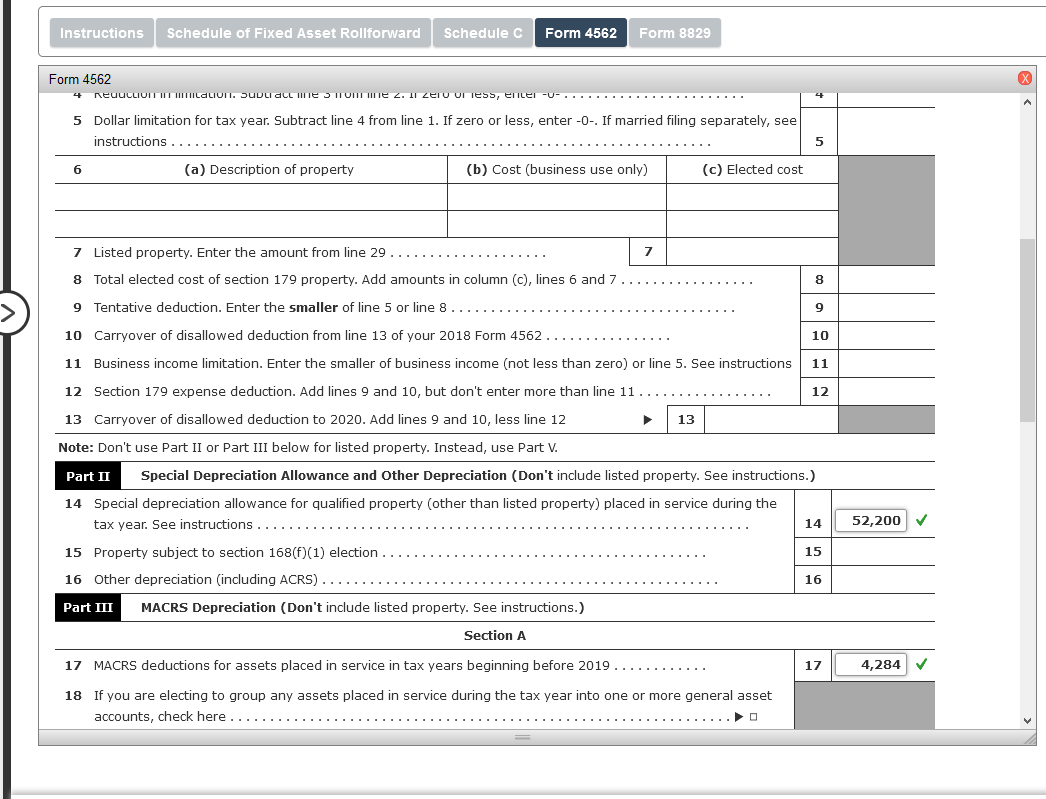This screenshot has height=799, width=1046.
Task: Click the arrow triangle before line 13
Action: (x=648, y=419)
